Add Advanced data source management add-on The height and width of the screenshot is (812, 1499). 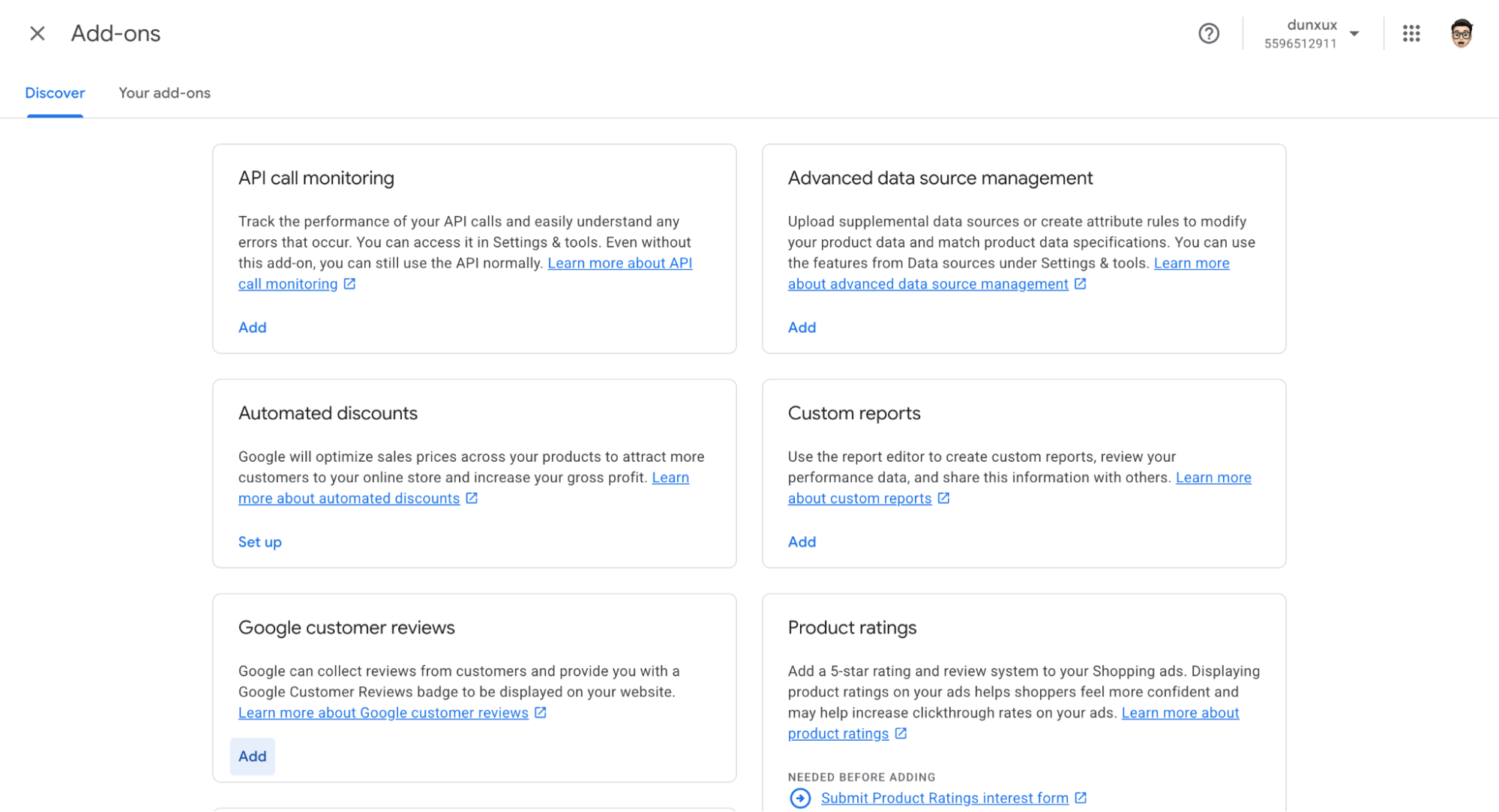[802, 328]
